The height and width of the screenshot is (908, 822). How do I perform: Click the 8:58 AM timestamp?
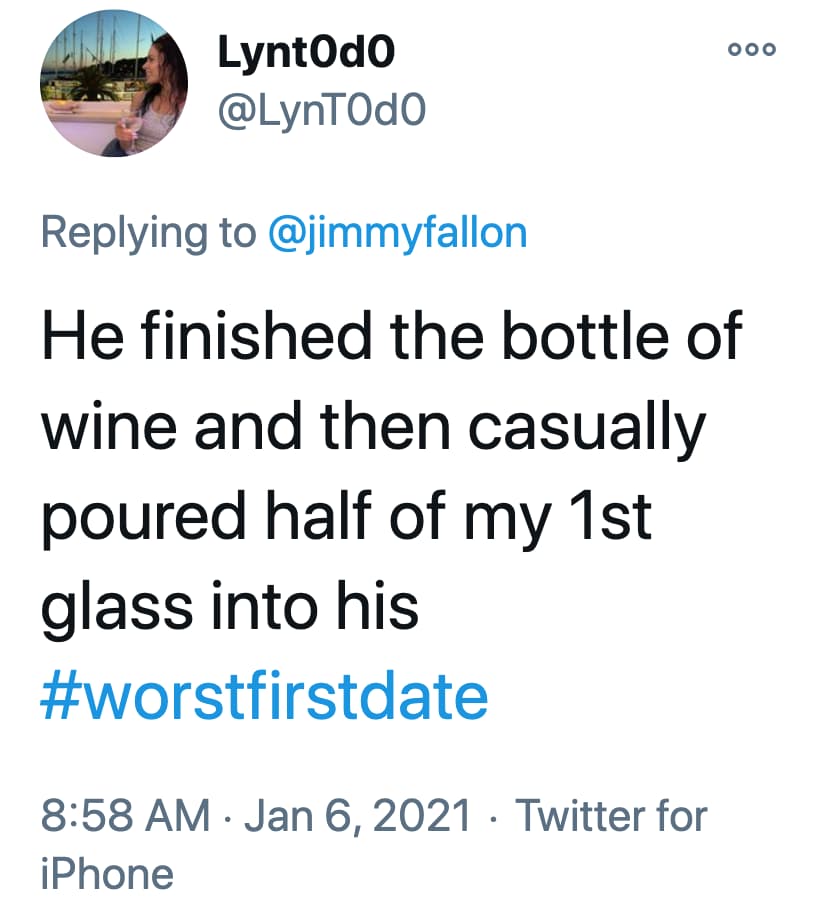[125, 816]
